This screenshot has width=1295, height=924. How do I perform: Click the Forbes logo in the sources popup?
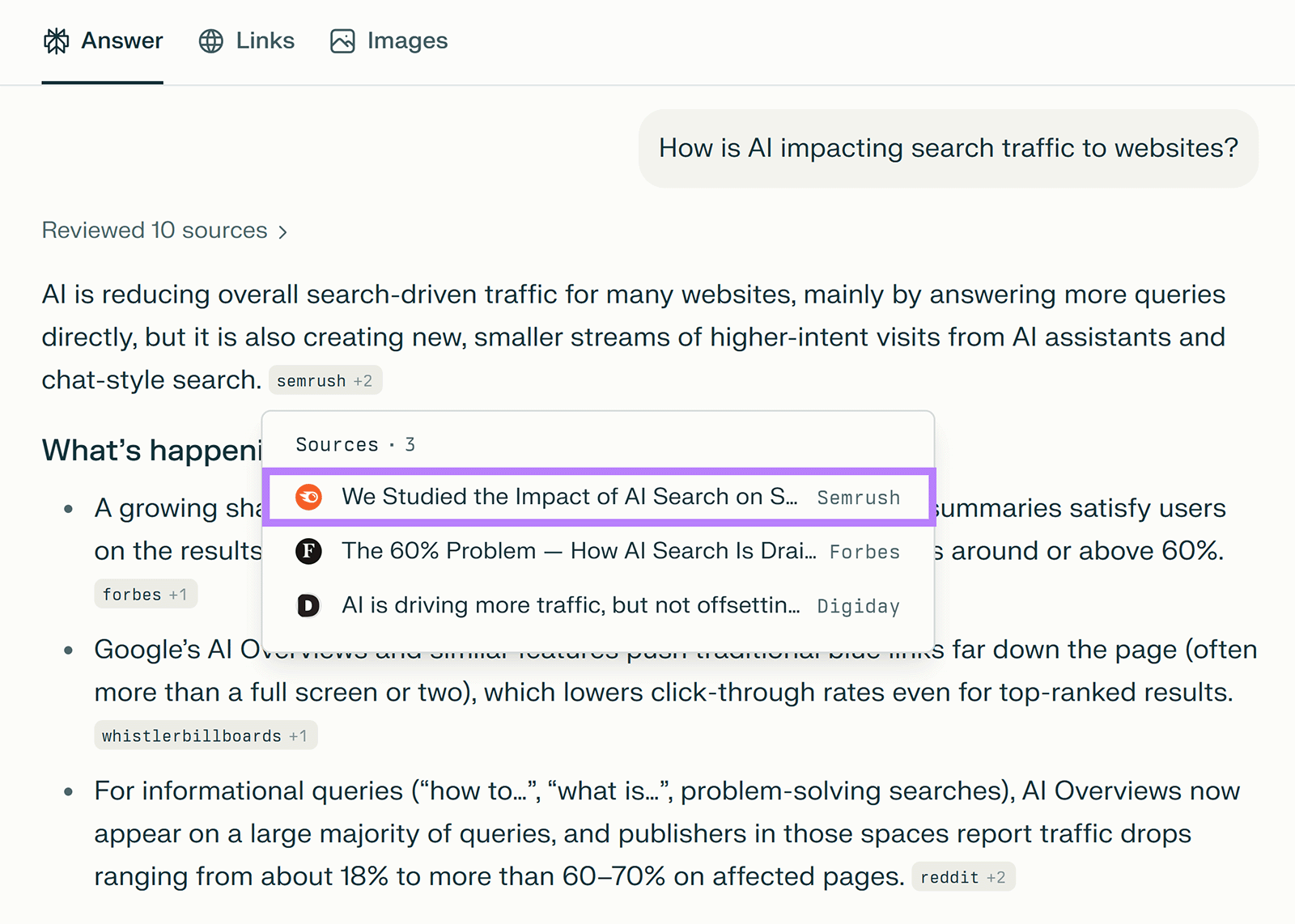point(308,551)
